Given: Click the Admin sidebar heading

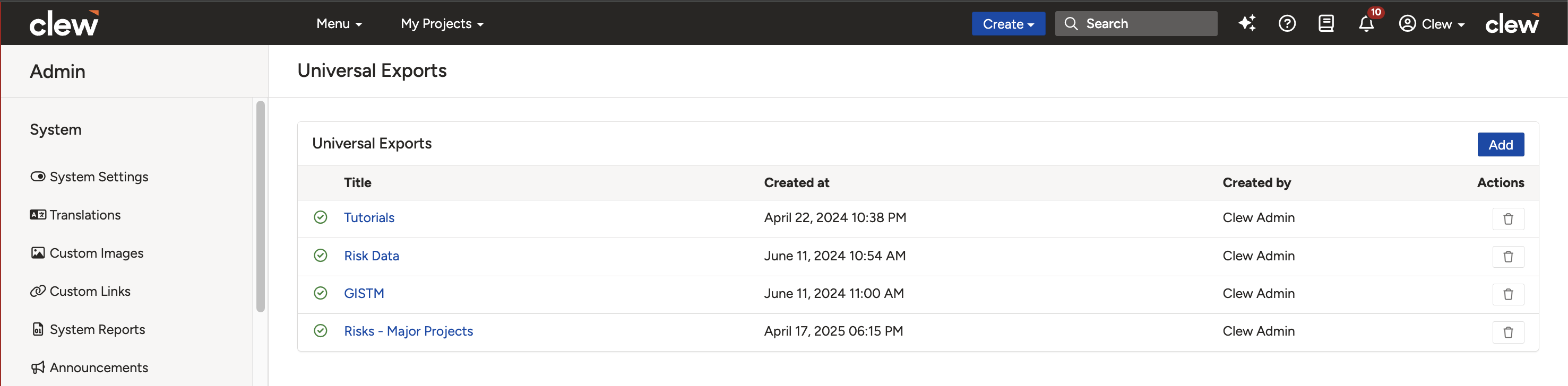Looking at the screenshot, I should (x=58, y=71).
